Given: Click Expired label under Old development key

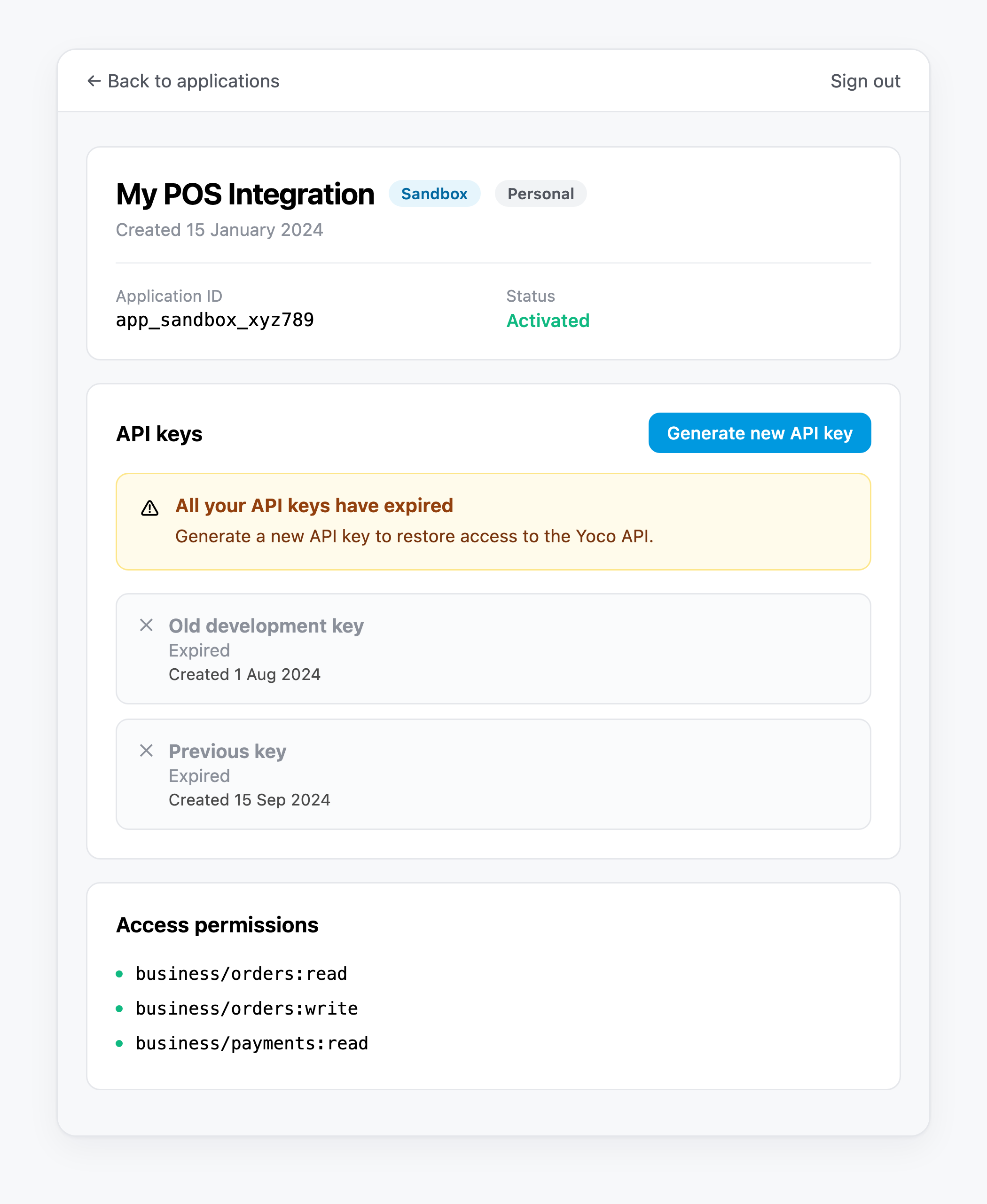Looking at the screenshot, I should pos(200,650).
